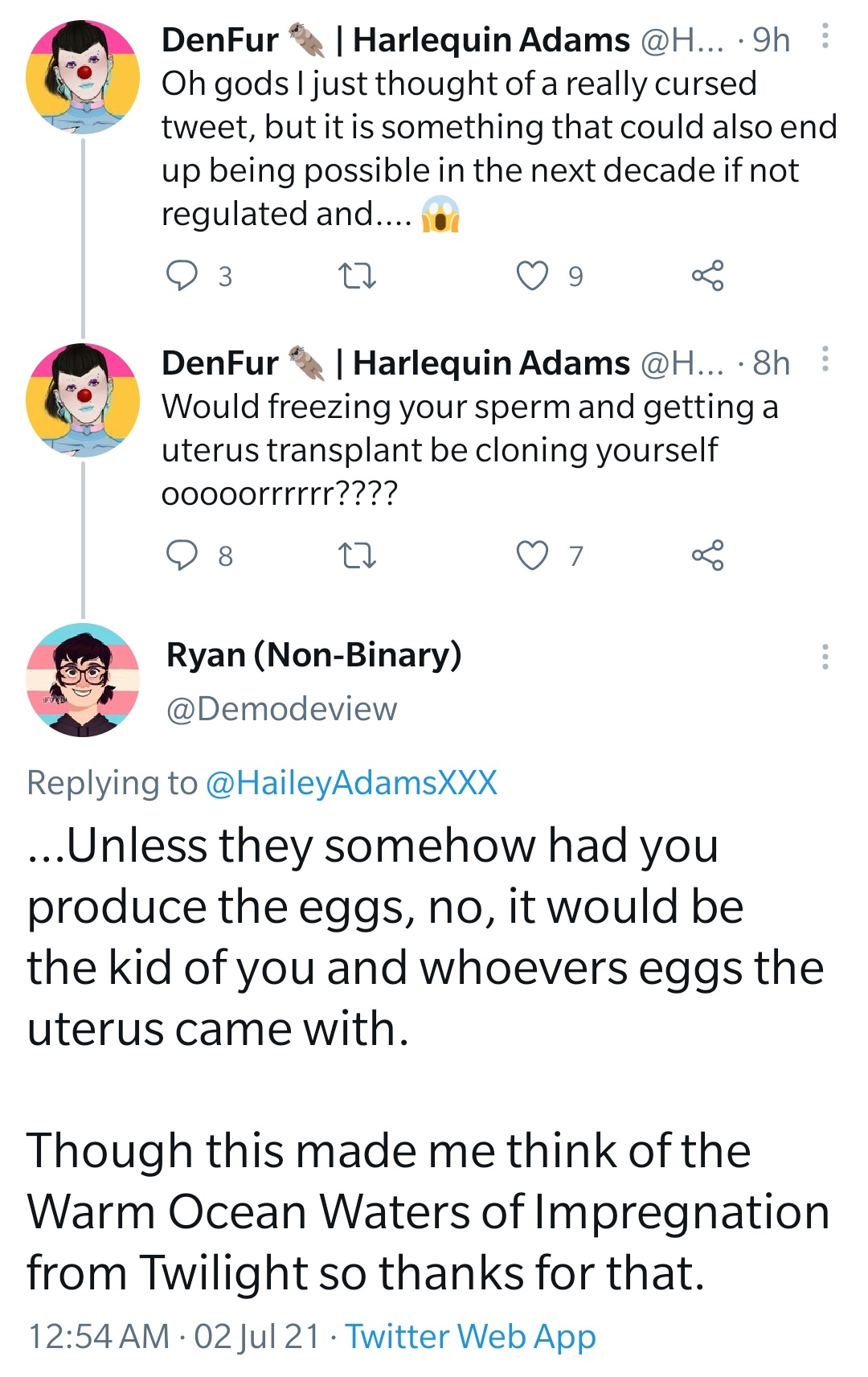
Task: Open more options on Ryan's tweet
Action: [825, 657]
